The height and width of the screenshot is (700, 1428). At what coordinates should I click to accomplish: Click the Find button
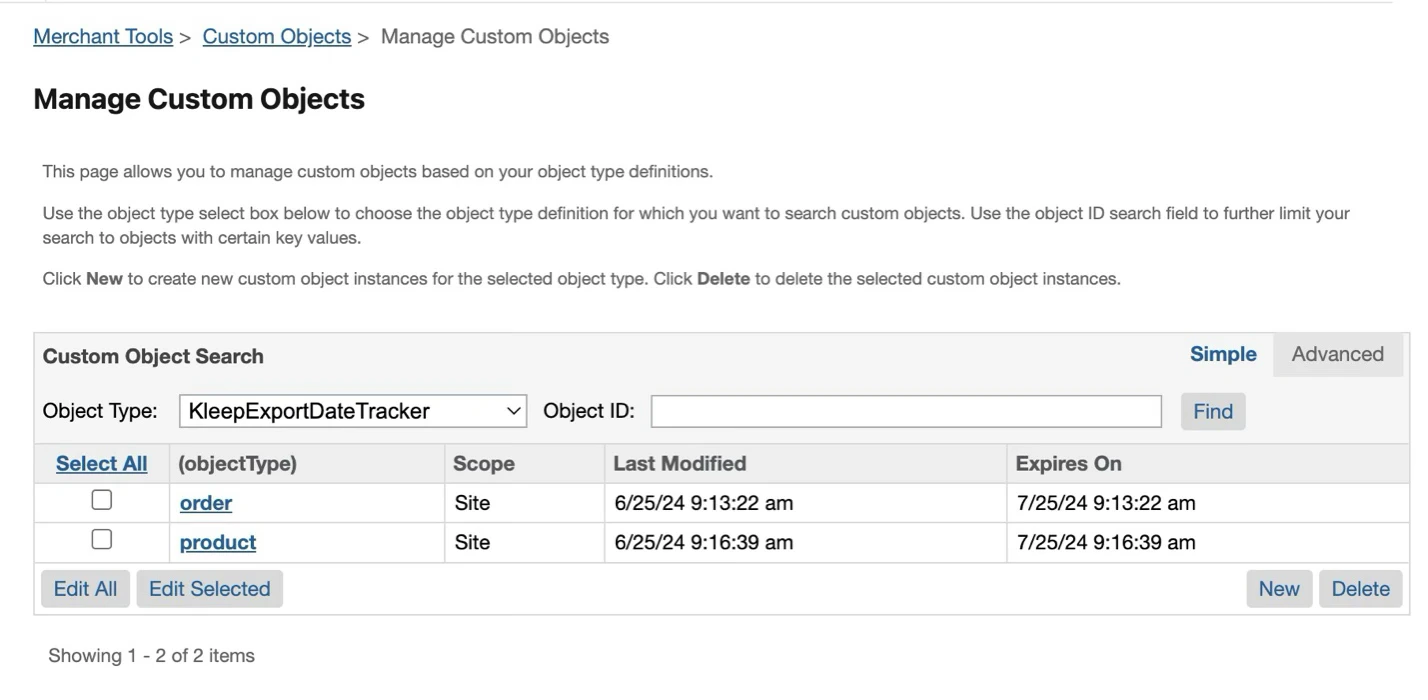pos(1212,411)
